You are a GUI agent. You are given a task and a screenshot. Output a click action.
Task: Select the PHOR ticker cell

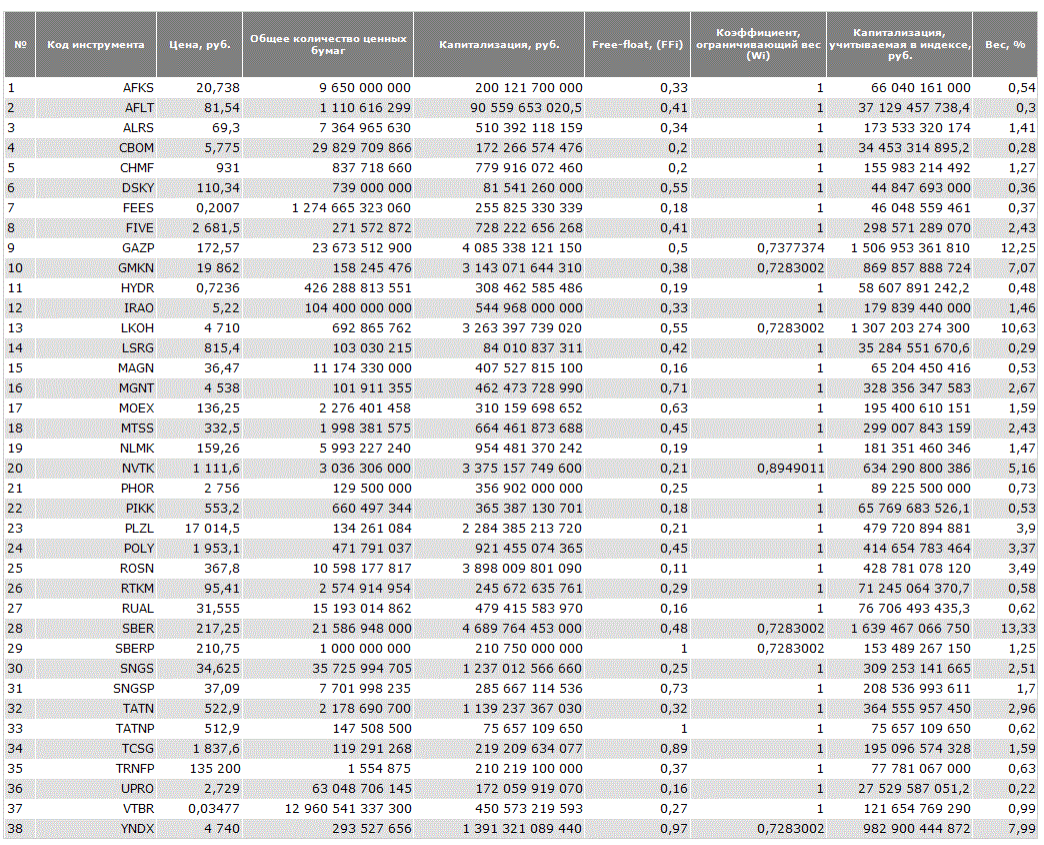point(96,488)
